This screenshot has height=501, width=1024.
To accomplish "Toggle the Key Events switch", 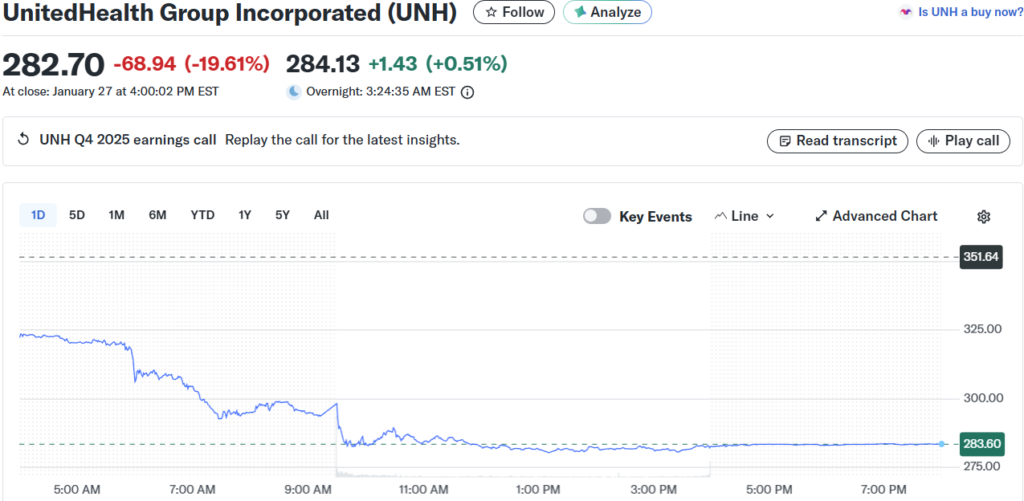I will (597, 216).
